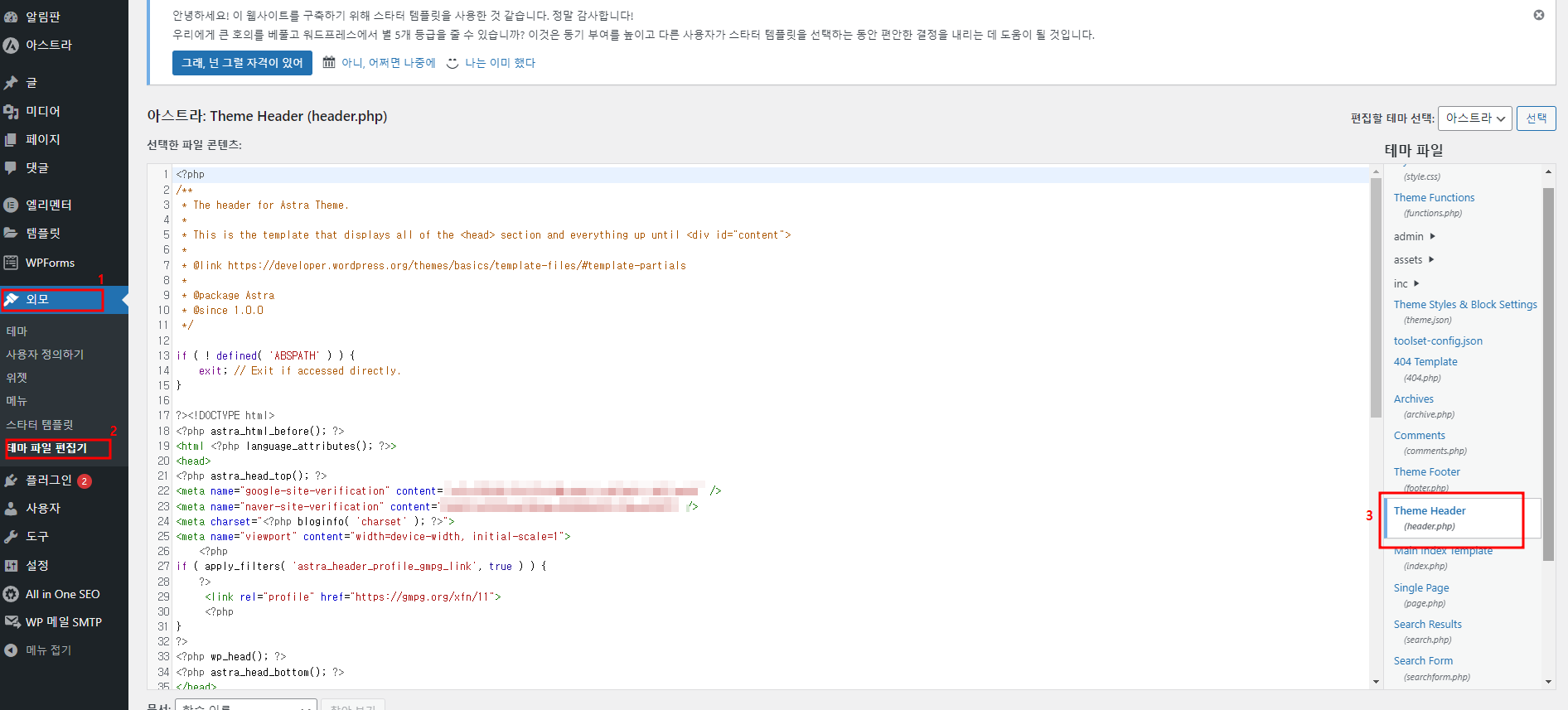Click the 플러그인 plug icon
The image size is (1568, 710).
[11, 481]
